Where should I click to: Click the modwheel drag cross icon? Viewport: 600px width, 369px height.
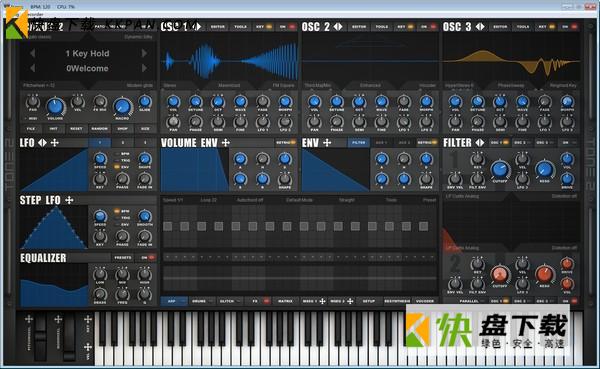click(58, 319)
